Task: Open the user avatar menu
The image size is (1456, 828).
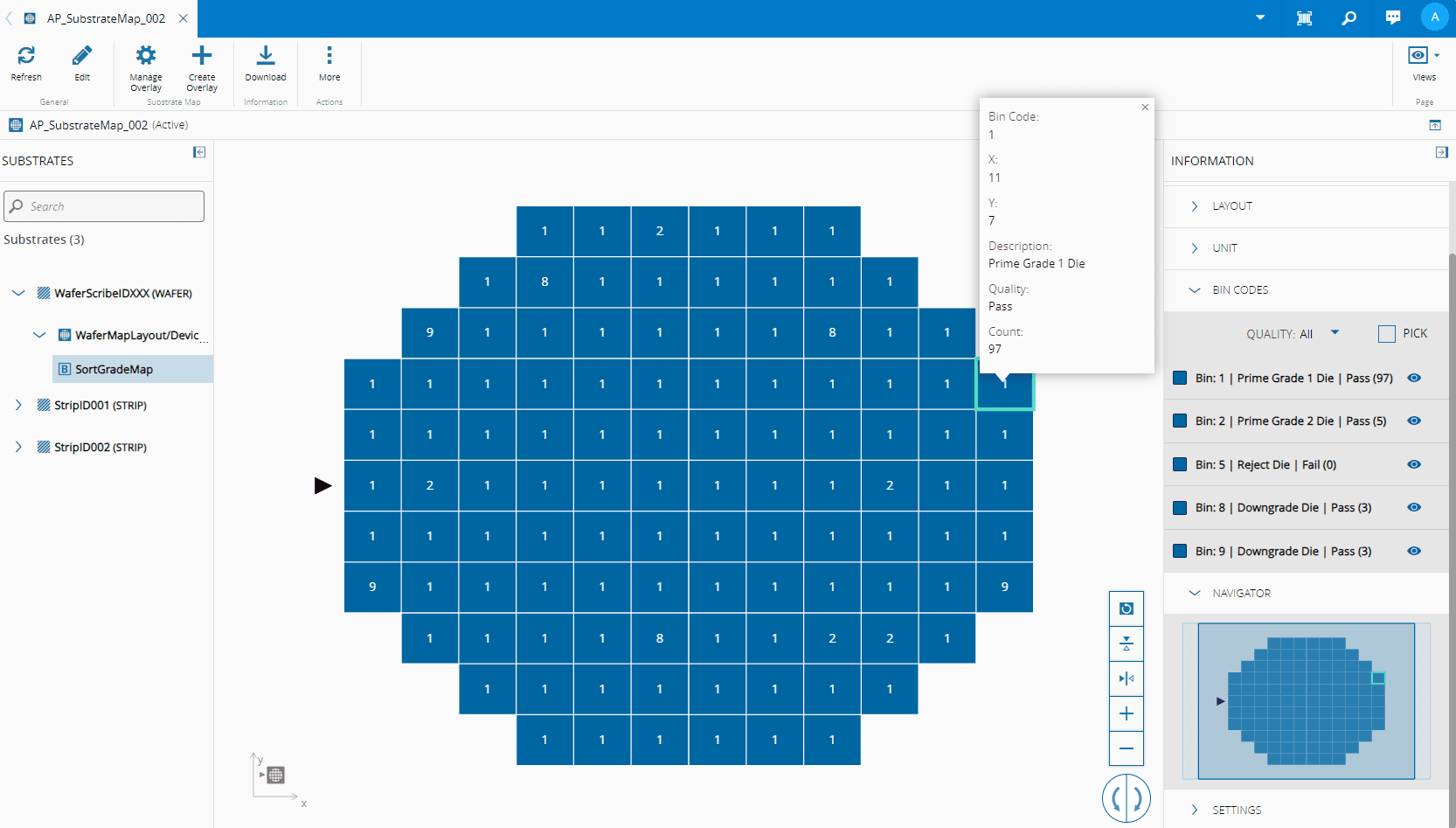Action: [x=1435, y=17]
